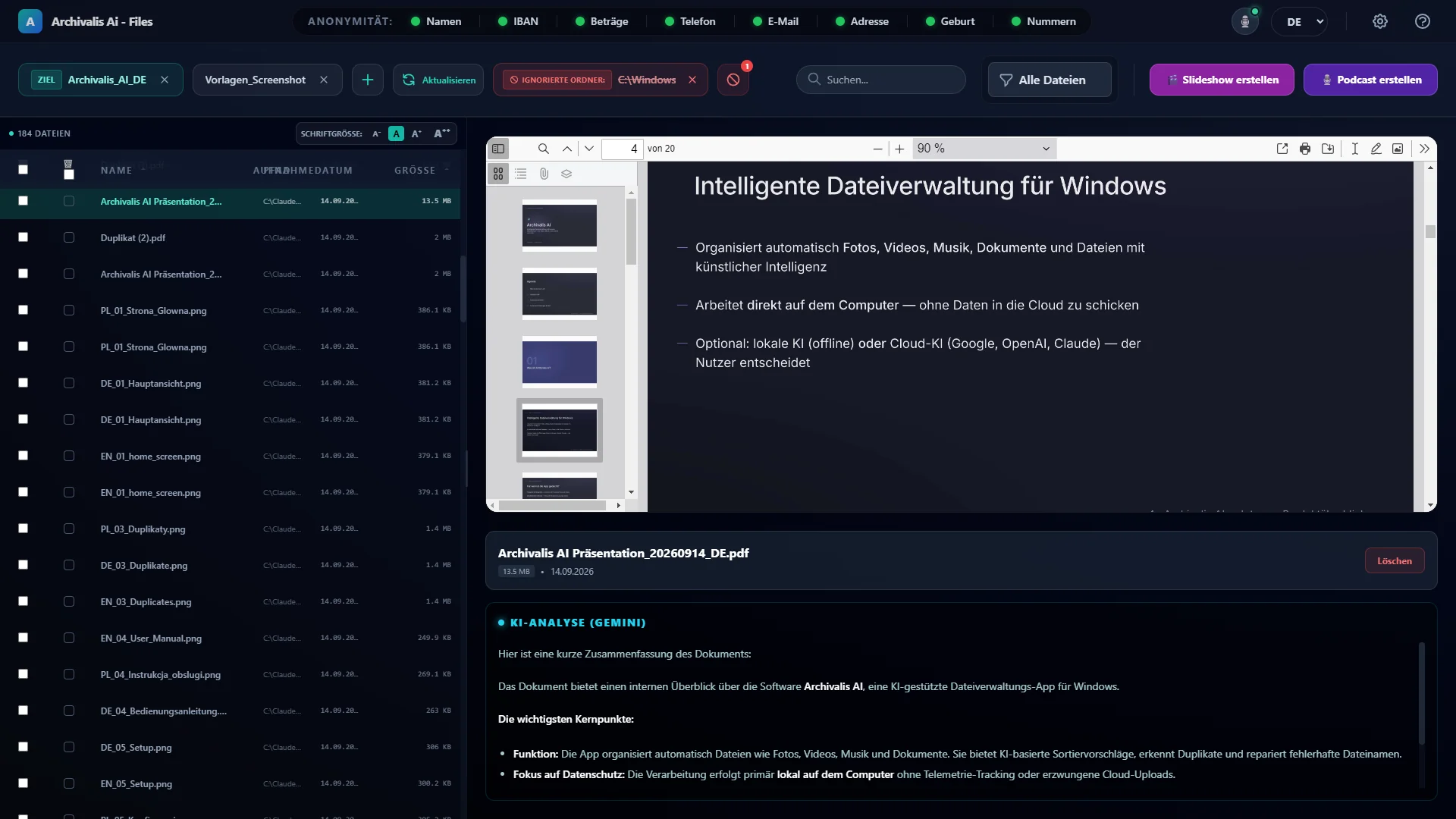
Task: Toggle IBAN anonymity option
Action: click(x=519, y=21)
